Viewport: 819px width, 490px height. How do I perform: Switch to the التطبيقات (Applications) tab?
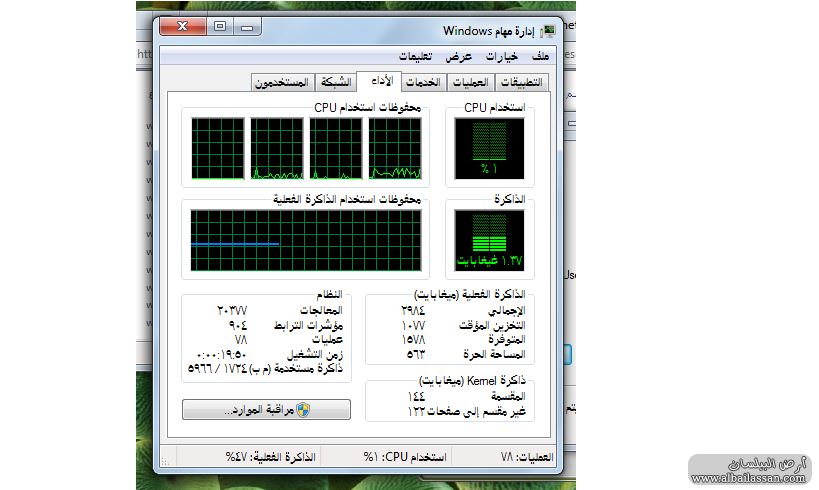[x=521, y=83]
